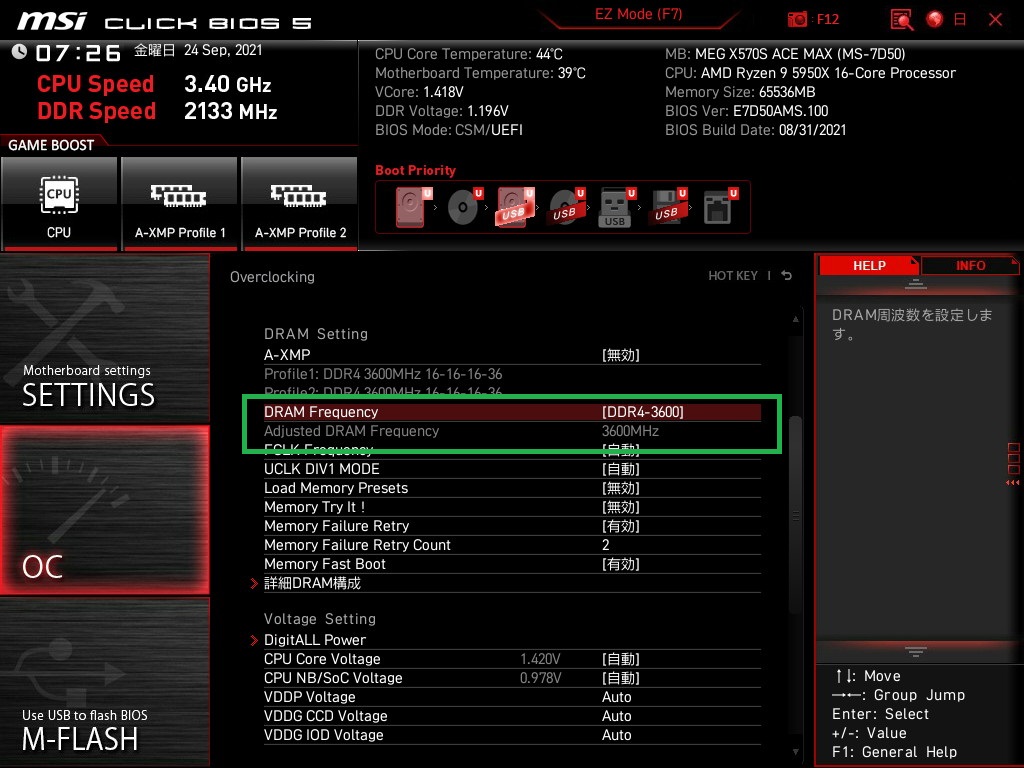Click the date 24 Sep, 2021
Image resolution: width=1024 pixels, height=768 pixels.
(x=223, y=50)
